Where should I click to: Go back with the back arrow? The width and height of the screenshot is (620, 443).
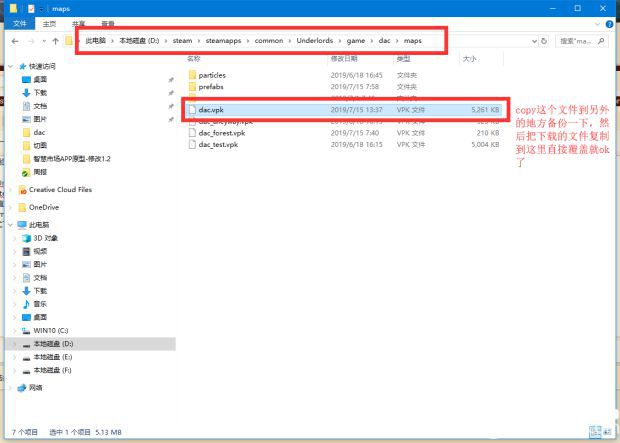point(15,41)
